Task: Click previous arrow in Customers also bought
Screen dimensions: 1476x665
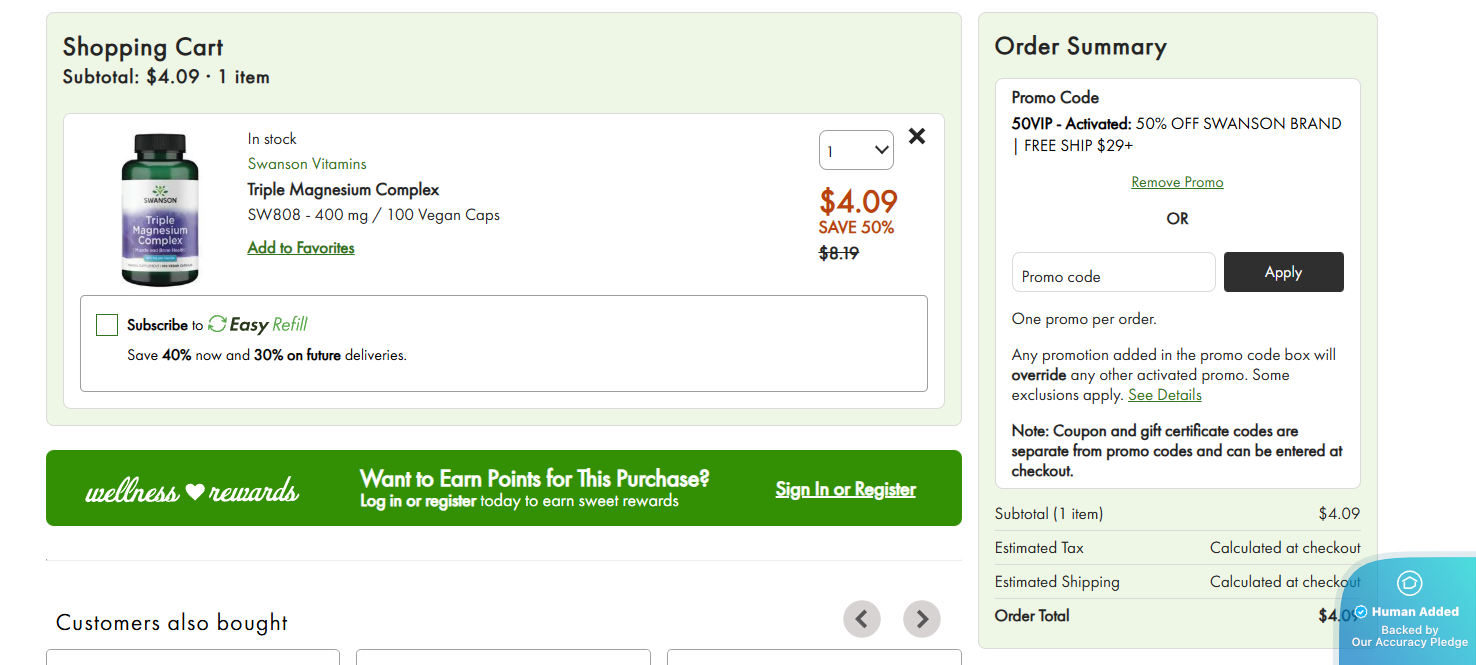Action: pos(861,619)
